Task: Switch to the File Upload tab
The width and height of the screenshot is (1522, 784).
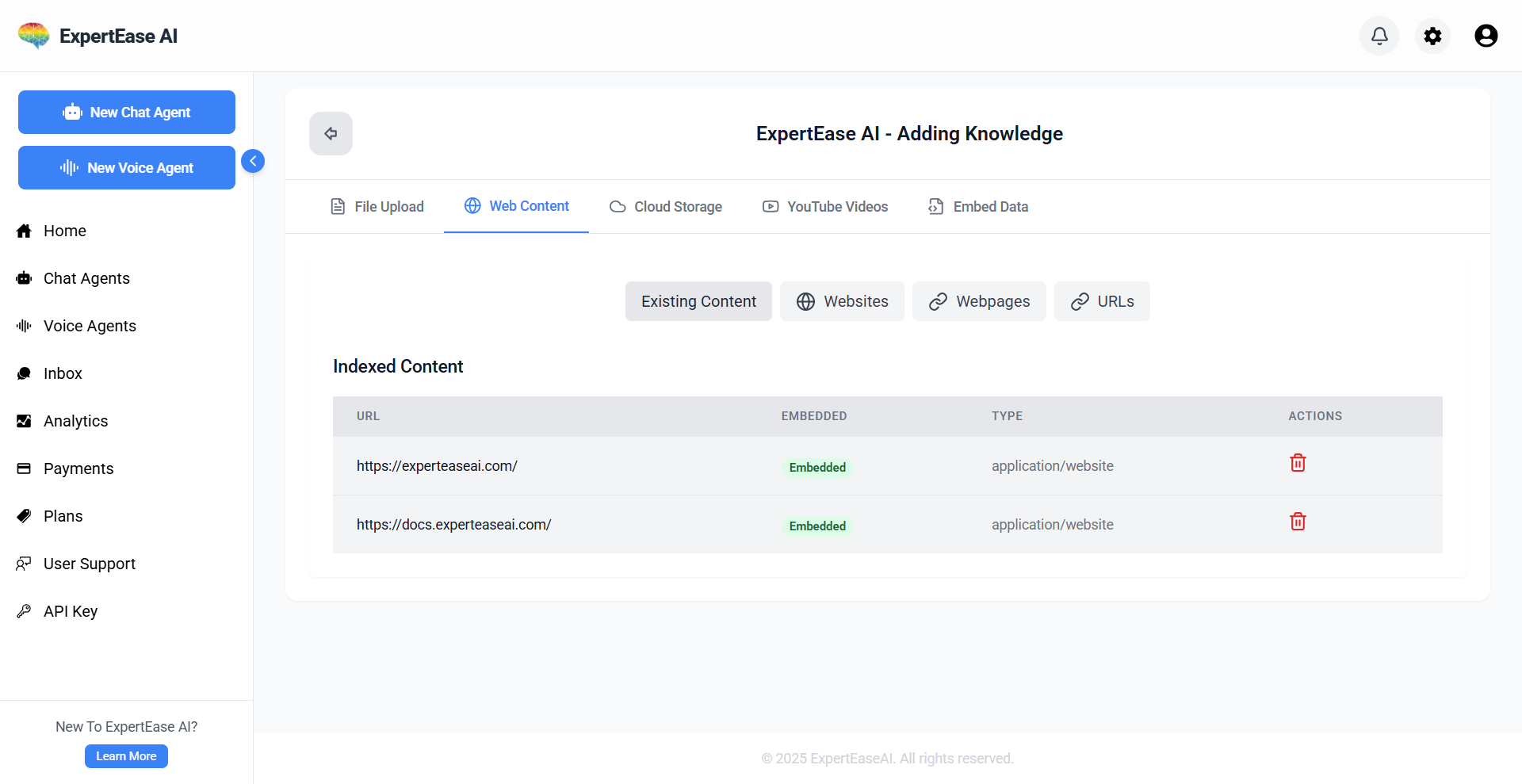Action: click(x=377, y=207)
